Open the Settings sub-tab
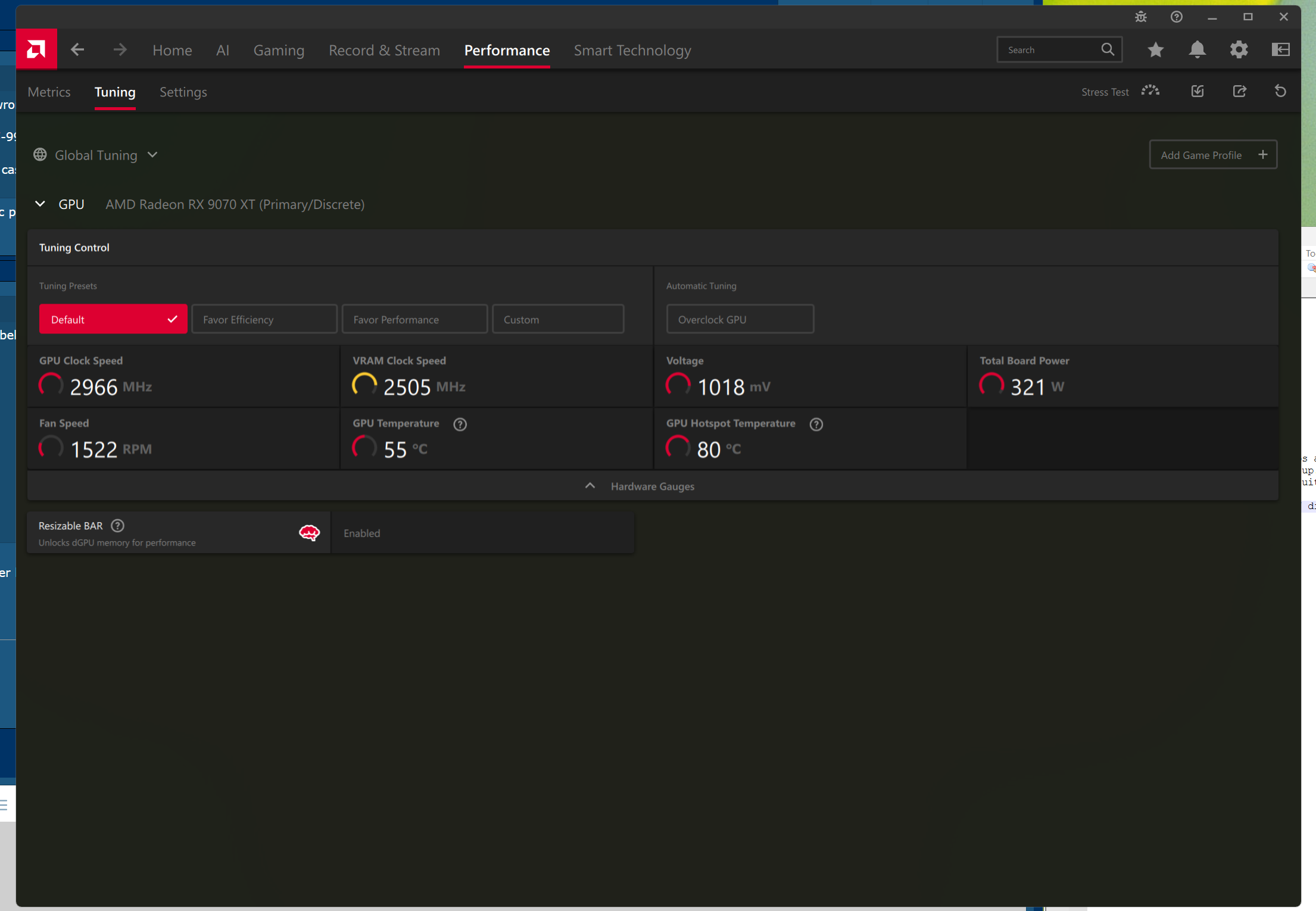The height and width of the screenshot is (911, 1316). point(183,92)
